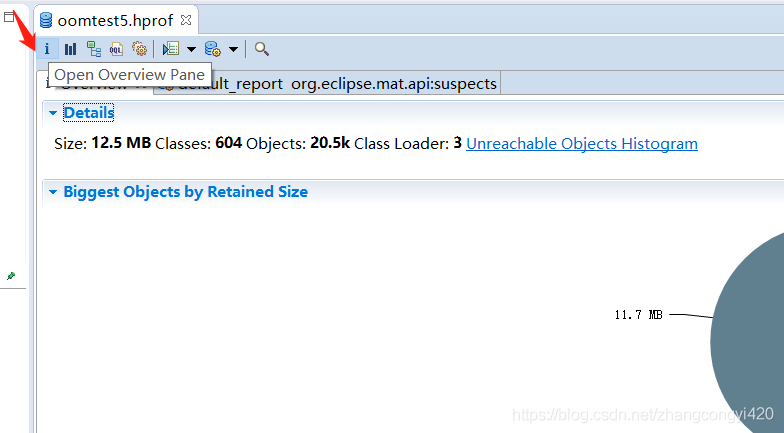784x433 pixels.
Task: Click the Classes 604 value
Action: click(228, 143)
